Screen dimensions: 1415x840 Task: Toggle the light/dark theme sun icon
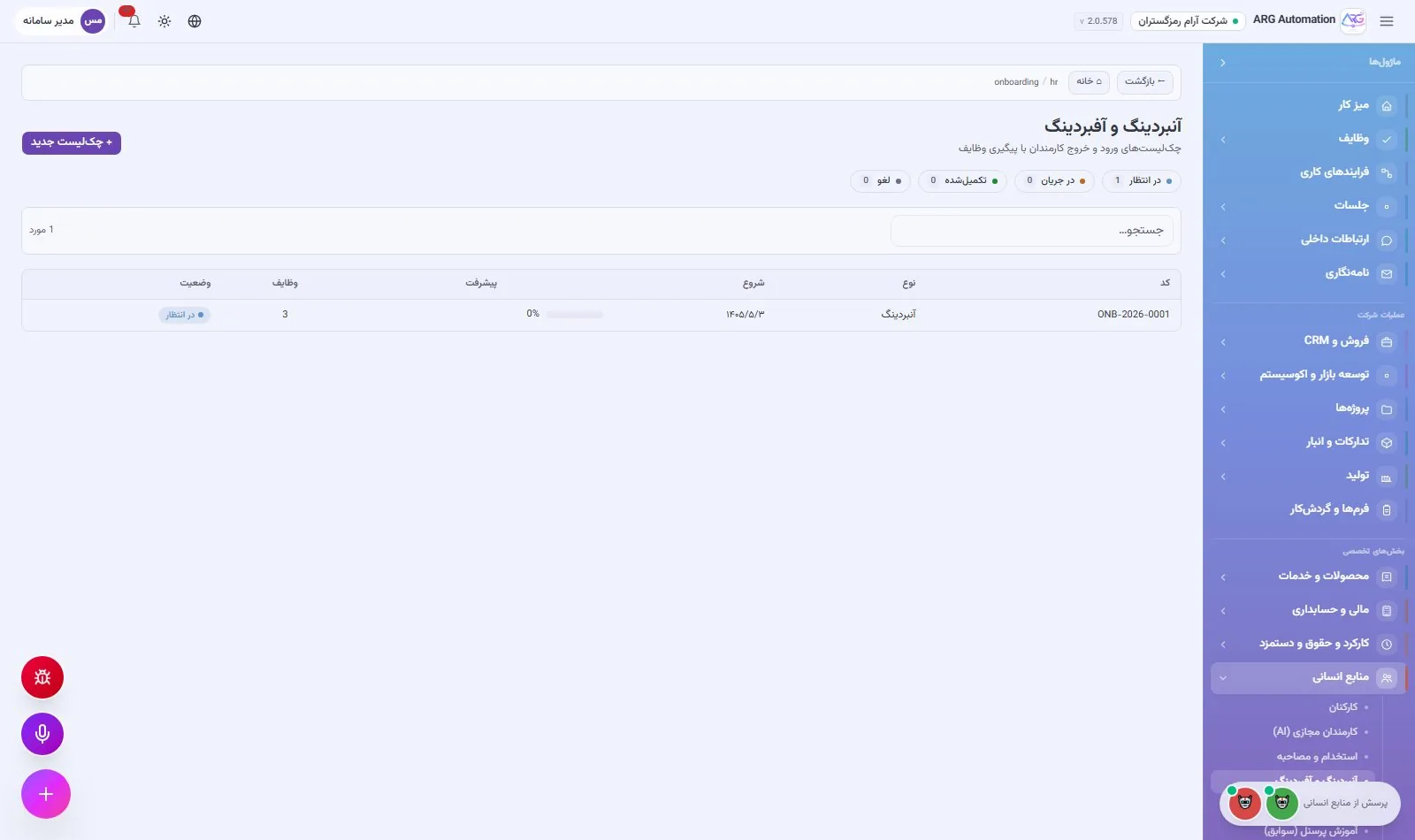click(164, 21)
